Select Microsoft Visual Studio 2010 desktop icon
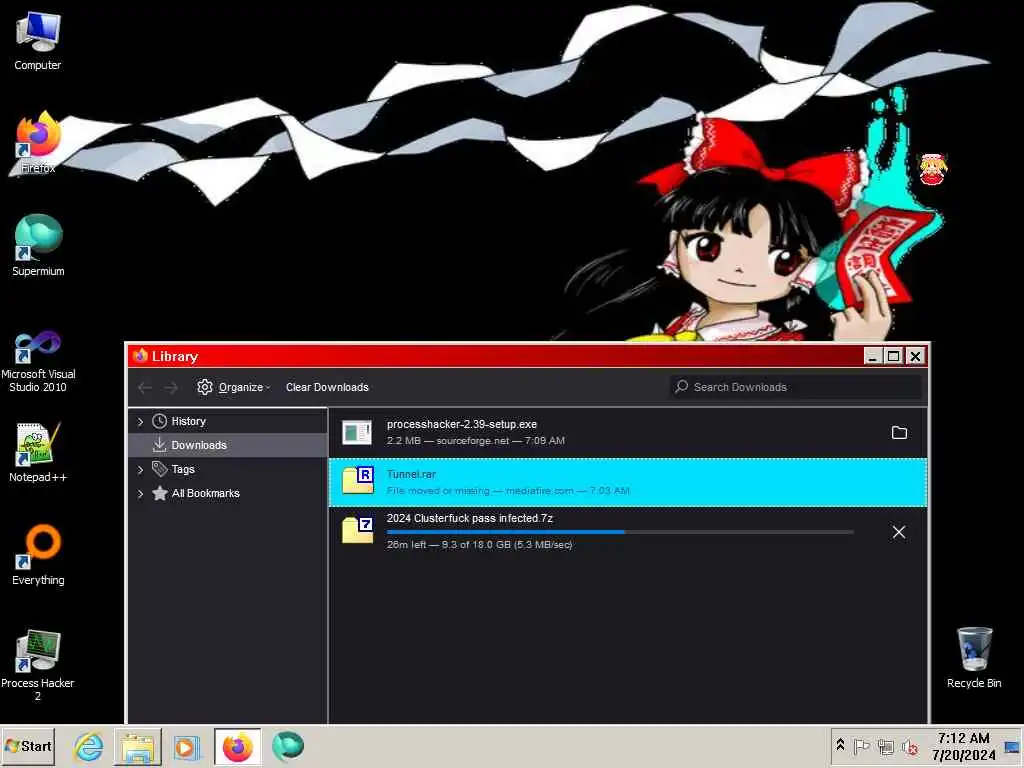 pos(37,360)
